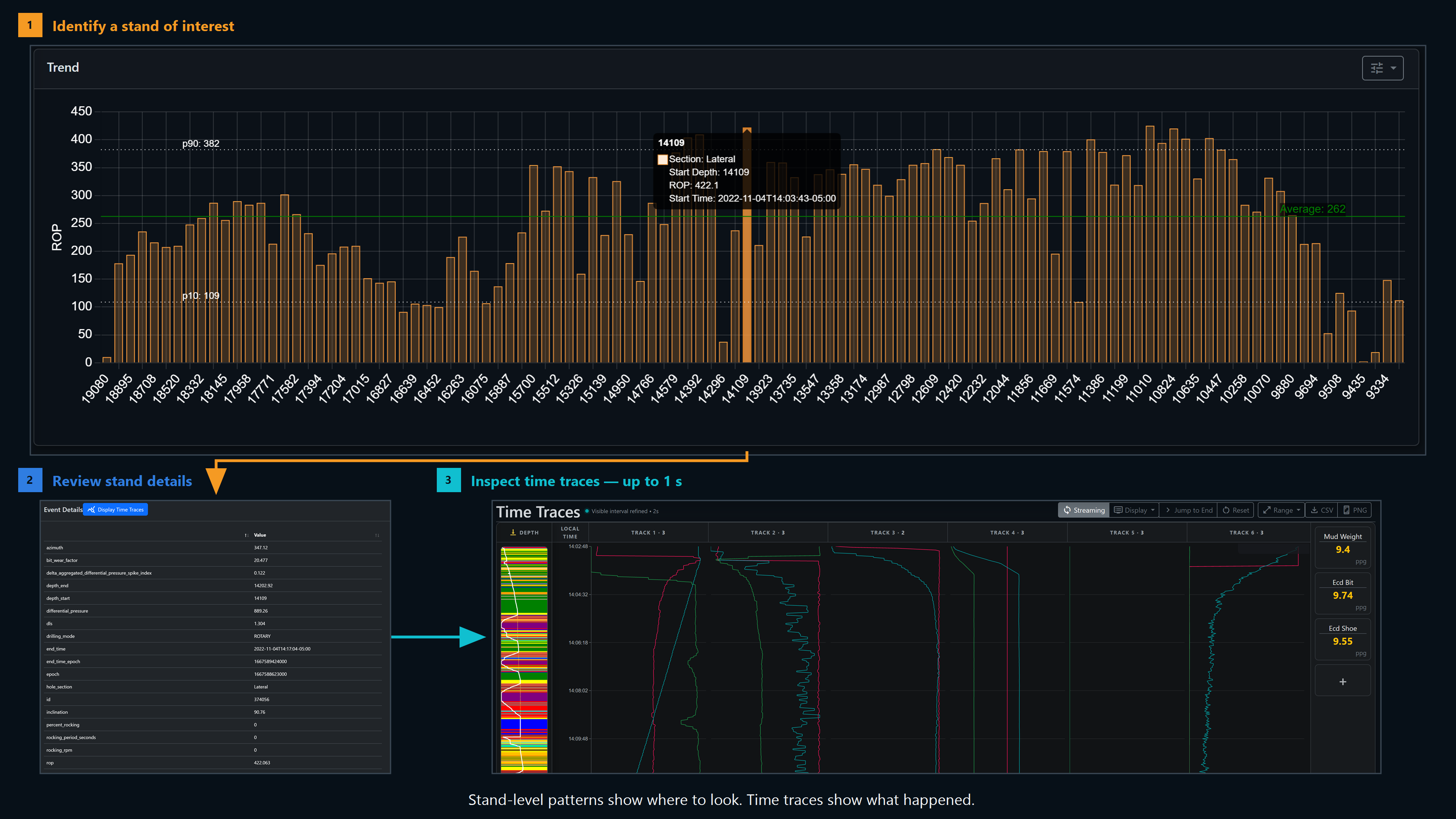Image resolution: width=1456 pixels, height=819 pixels.
Task: Click the hole_section value Lateral
Action: (x=260, y=687)
